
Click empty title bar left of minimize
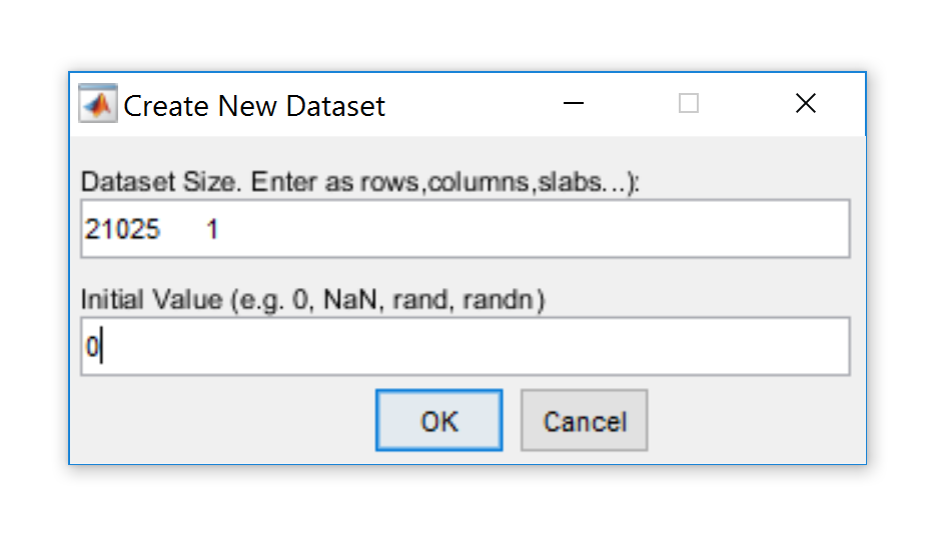coord(470,104)
